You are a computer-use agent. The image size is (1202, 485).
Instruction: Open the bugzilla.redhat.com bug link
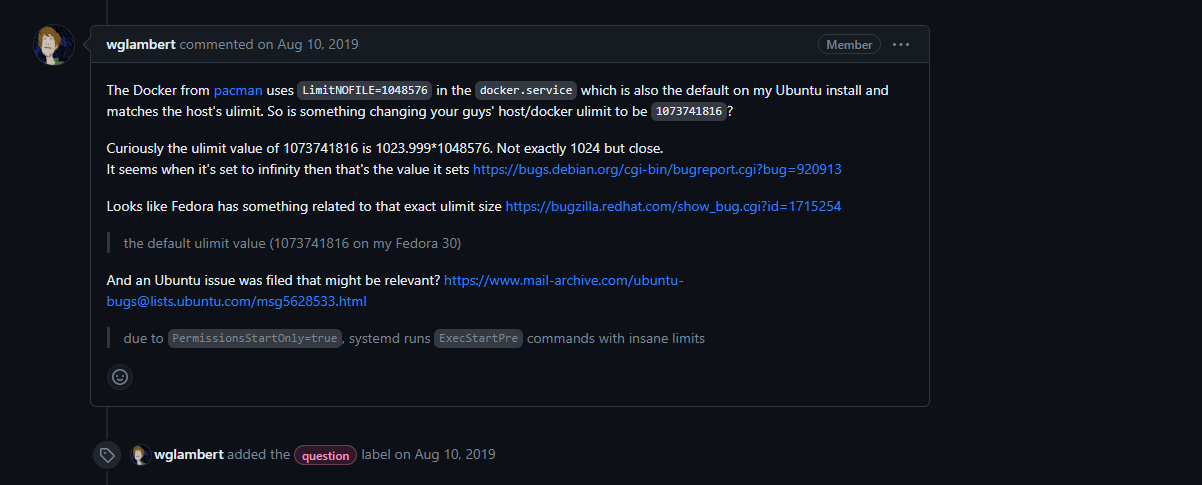673,206
